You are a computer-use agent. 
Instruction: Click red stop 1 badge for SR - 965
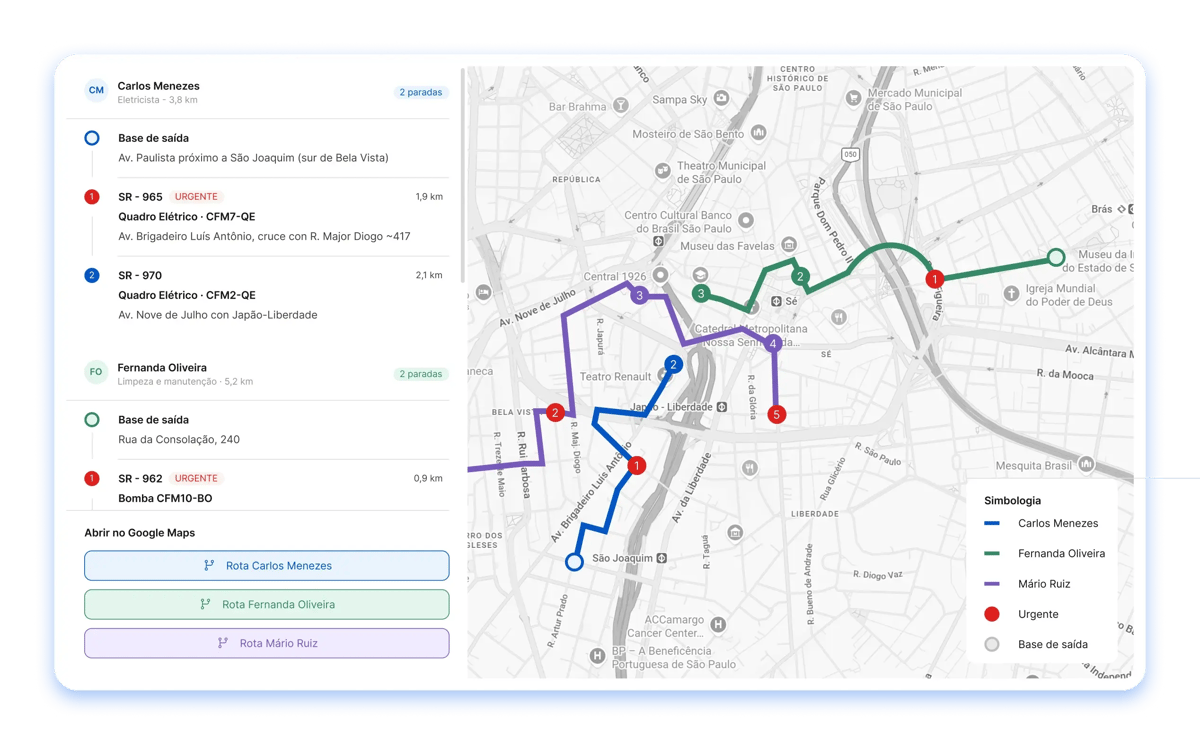click(x=92, y=197)
